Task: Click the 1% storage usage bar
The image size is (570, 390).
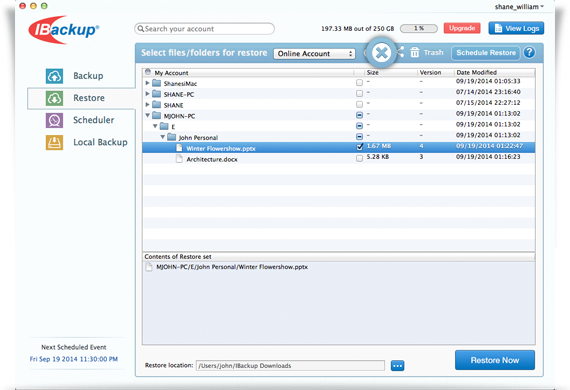Action: (419, 28)
